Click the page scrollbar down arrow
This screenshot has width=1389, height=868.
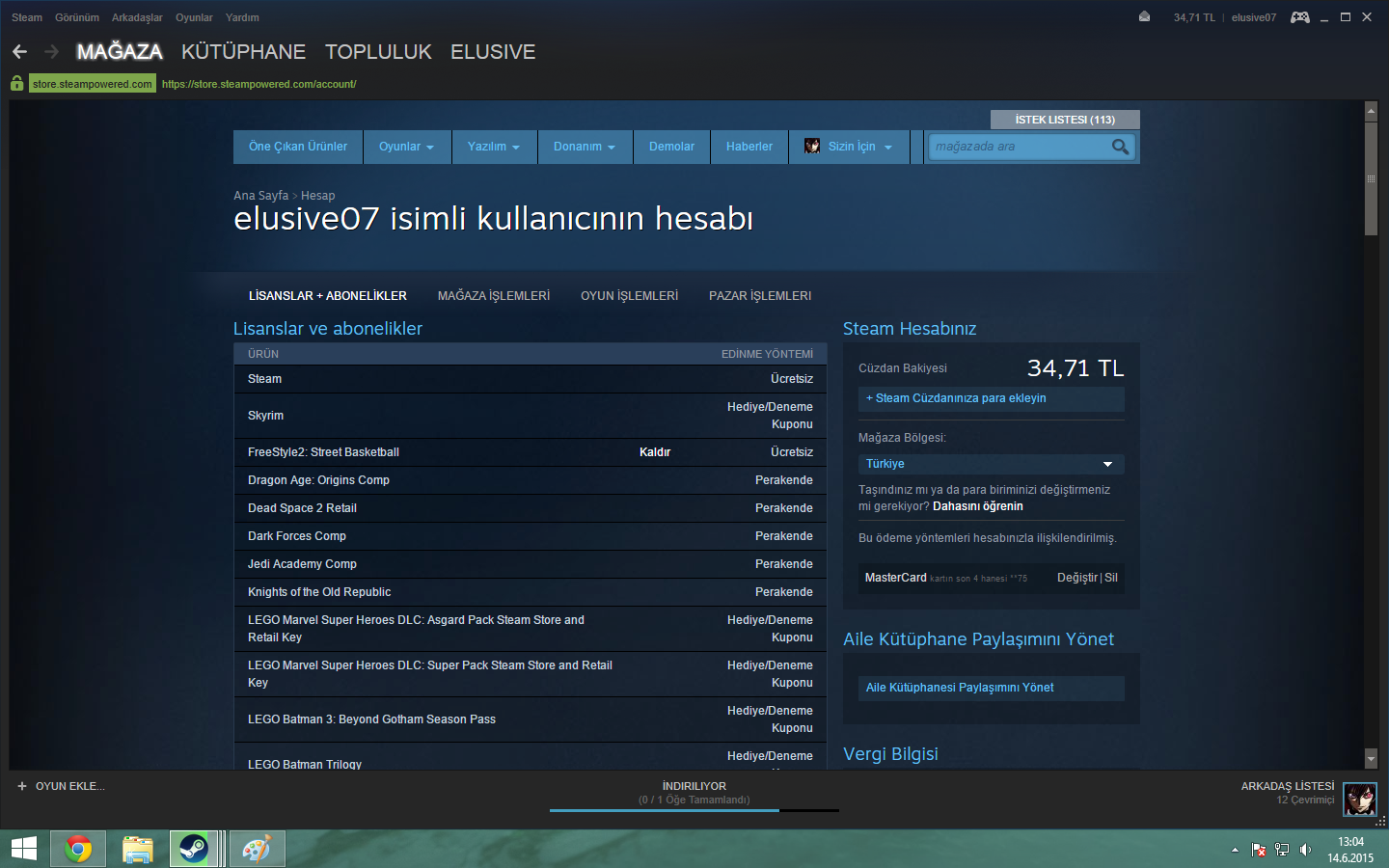[x=1371, y=759]
